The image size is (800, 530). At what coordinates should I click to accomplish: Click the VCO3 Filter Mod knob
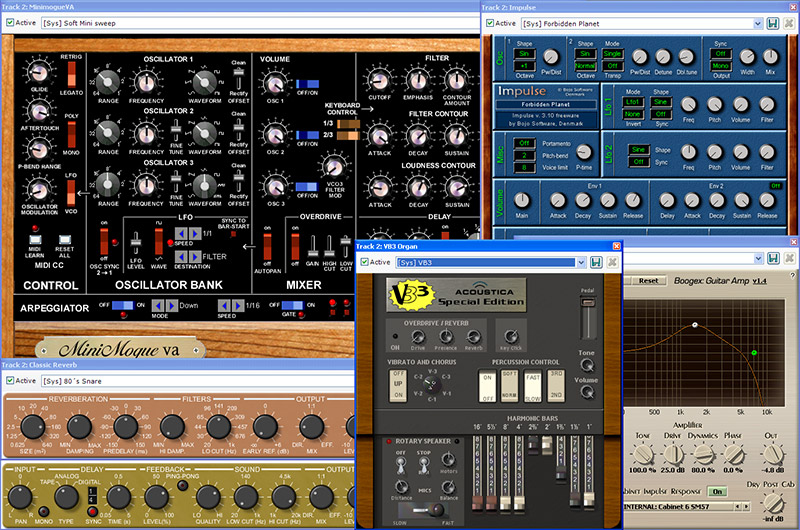(x=335, y=167)
